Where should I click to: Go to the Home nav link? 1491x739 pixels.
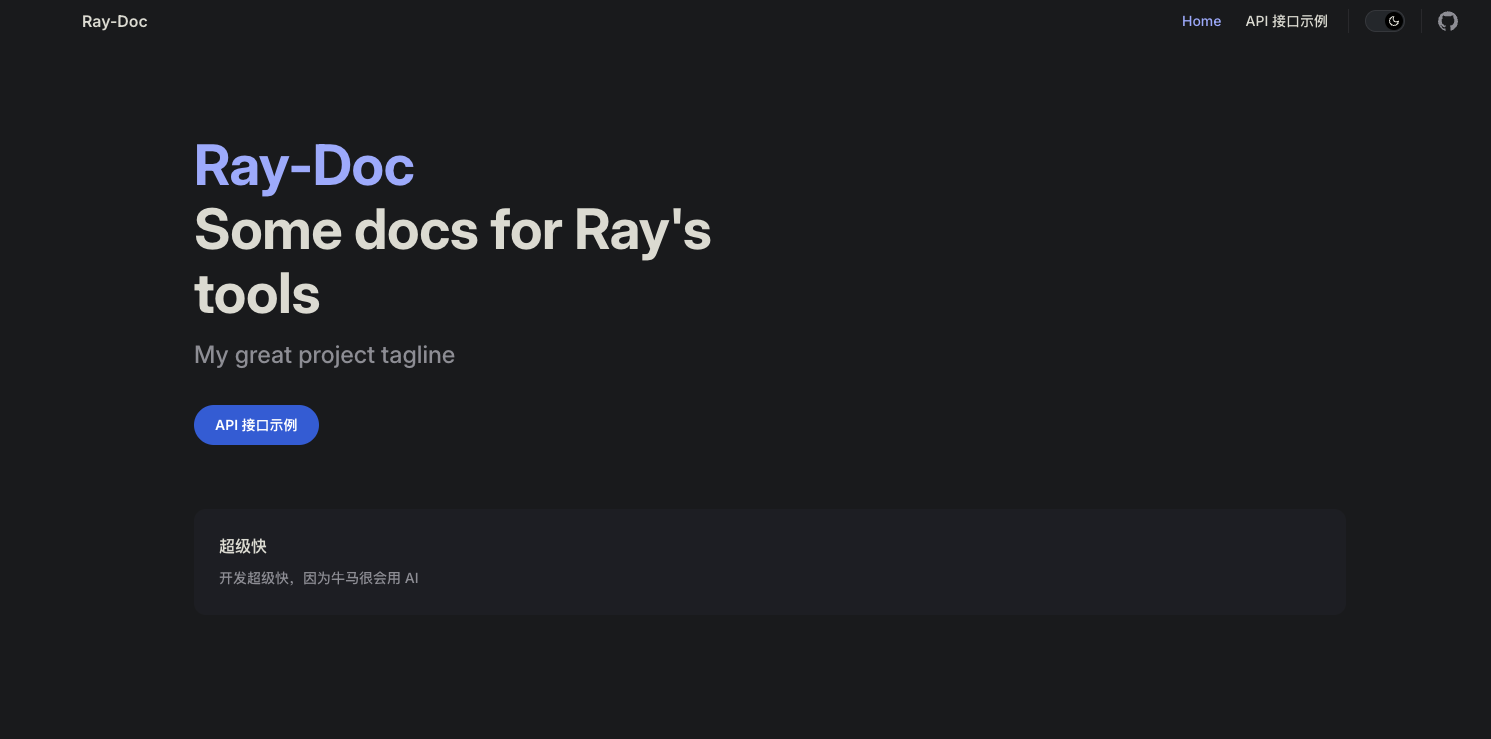1201,21
